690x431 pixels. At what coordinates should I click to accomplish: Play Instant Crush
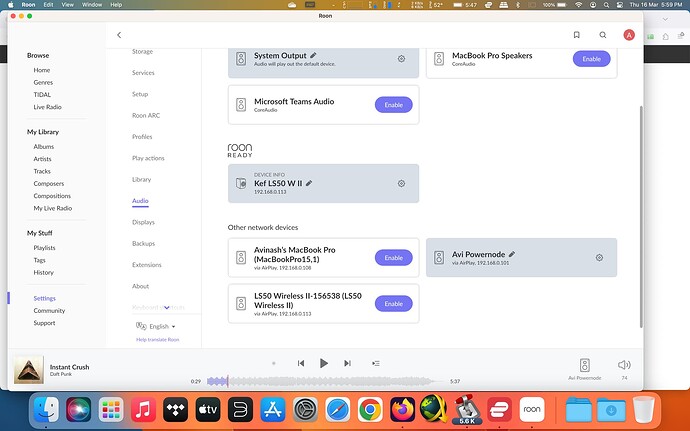(x=324, y=363)
